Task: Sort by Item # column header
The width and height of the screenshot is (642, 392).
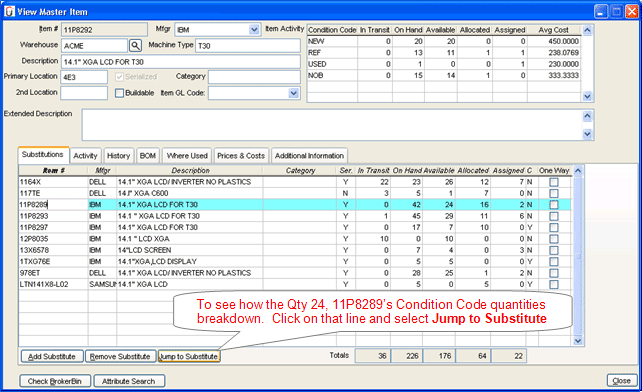Action: [53, 170]
